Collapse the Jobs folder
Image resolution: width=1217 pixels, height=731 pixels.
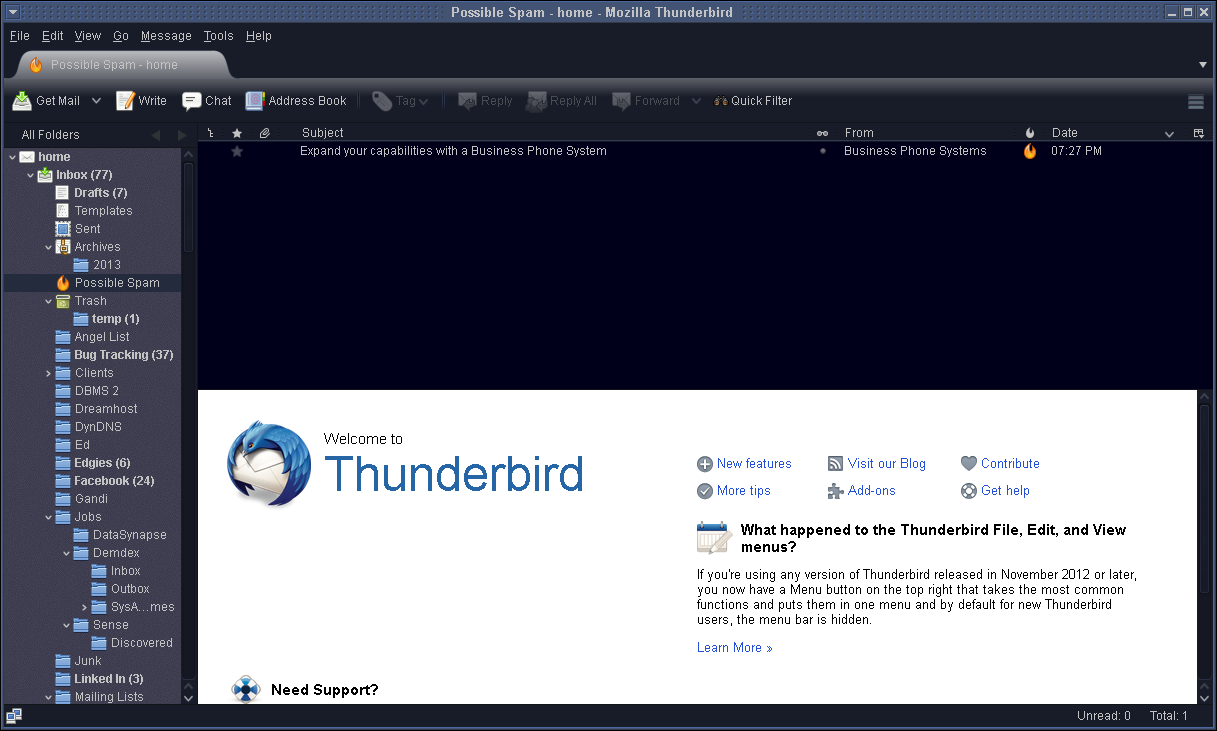48,517
